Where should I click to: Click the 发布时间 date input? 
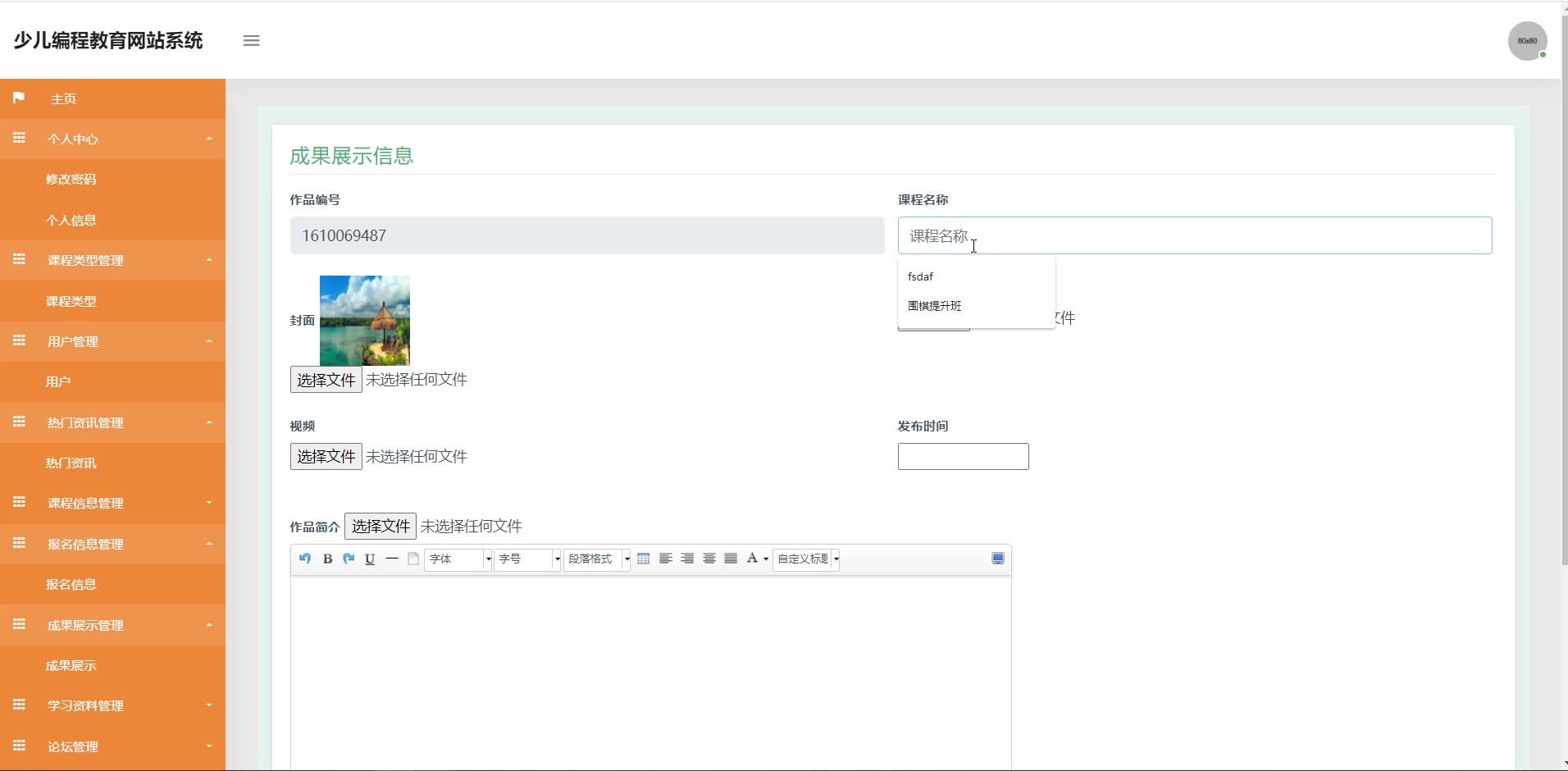click(x=963, y=456)
